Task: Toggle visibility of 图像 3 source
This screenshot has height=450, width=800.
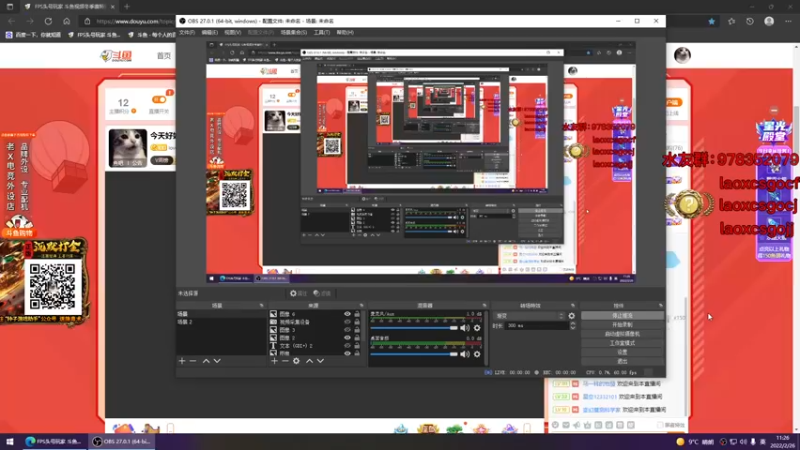Action: [x=347, y=330]
